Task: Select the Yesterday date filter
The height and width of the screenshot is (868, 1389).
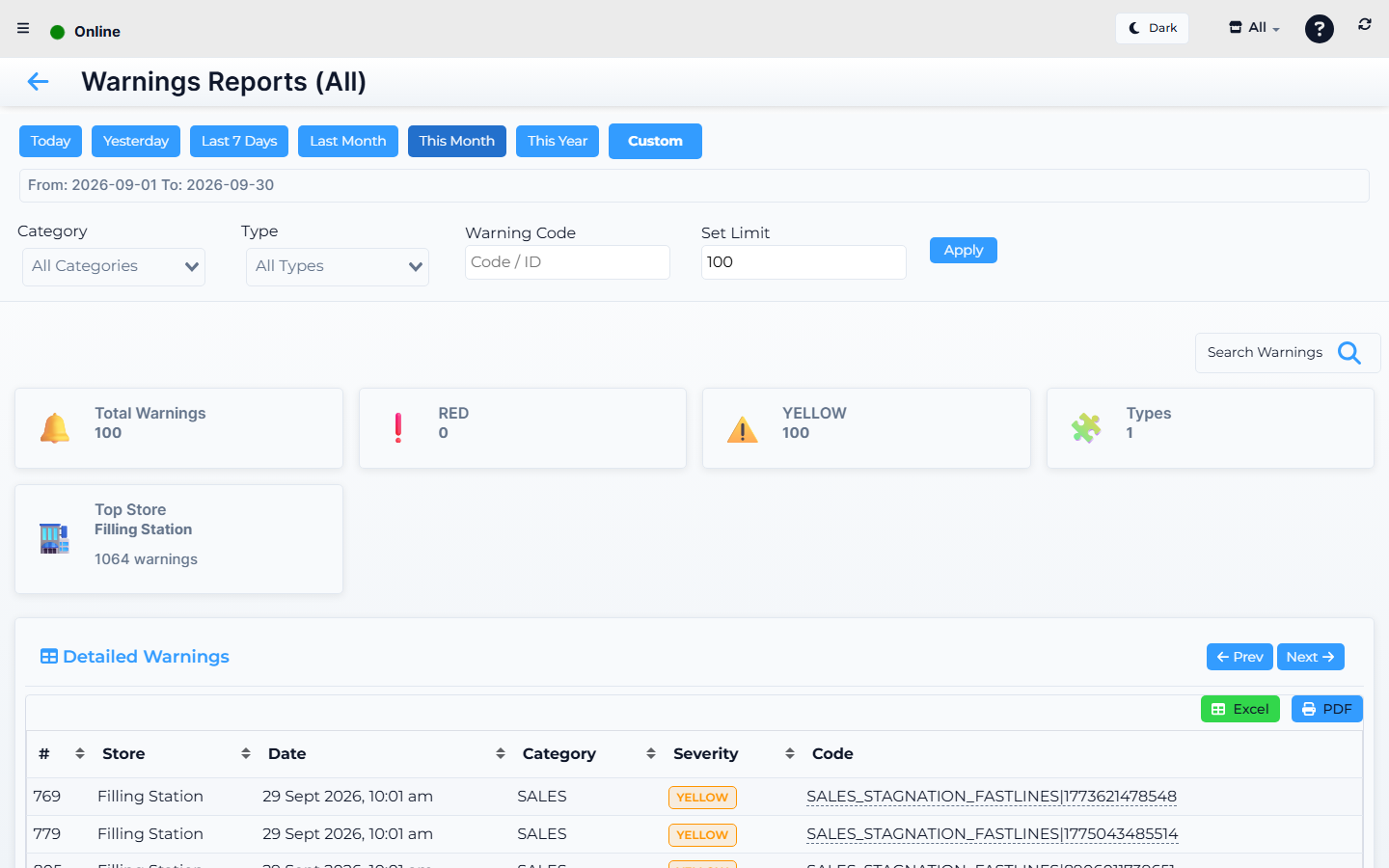Action: [x=136, y=141]
